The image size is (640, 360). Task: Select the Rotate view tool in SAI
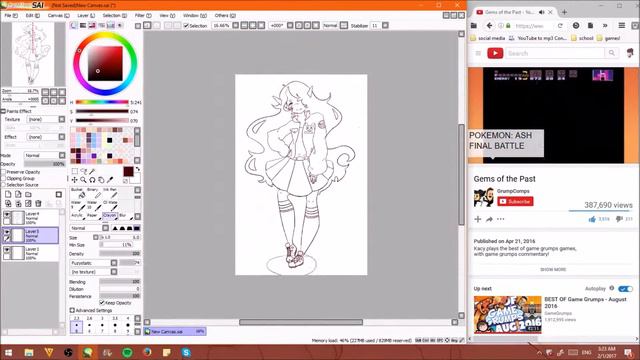(x=92, y=180)
